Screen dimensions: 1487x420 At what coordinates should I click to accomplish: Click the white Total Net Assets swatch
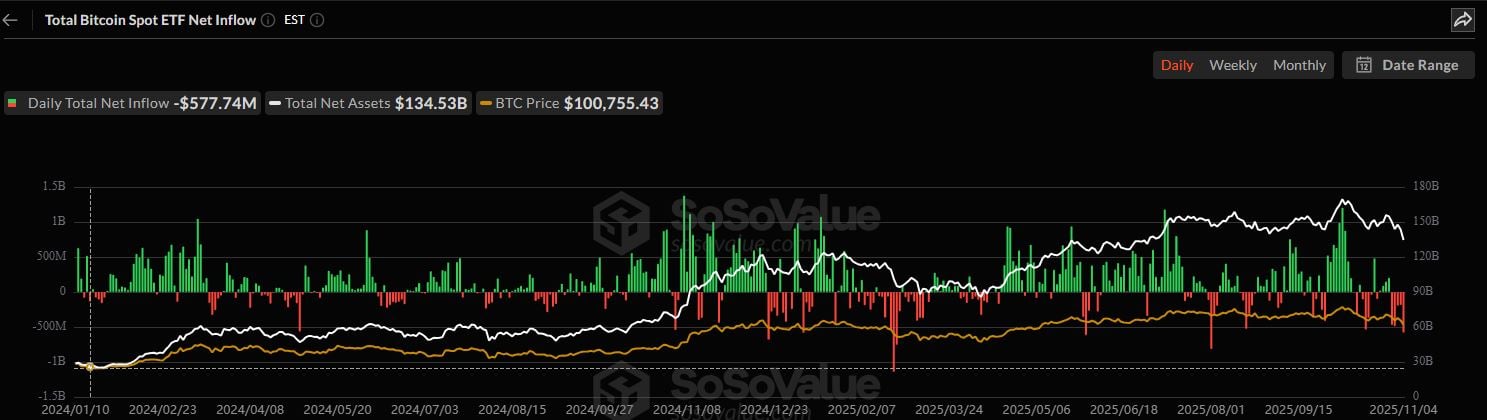coord(276,103)
